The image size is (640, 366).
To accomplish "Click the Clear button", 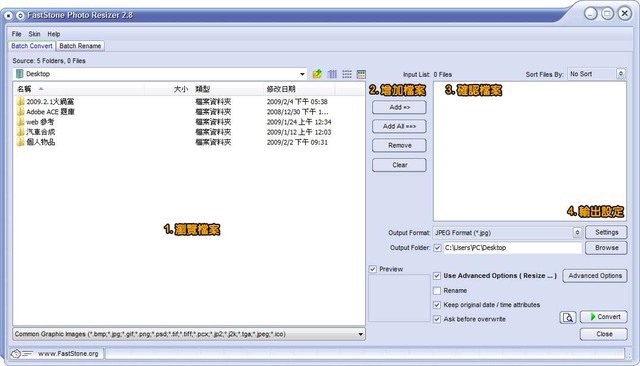I will pos(399,165).
